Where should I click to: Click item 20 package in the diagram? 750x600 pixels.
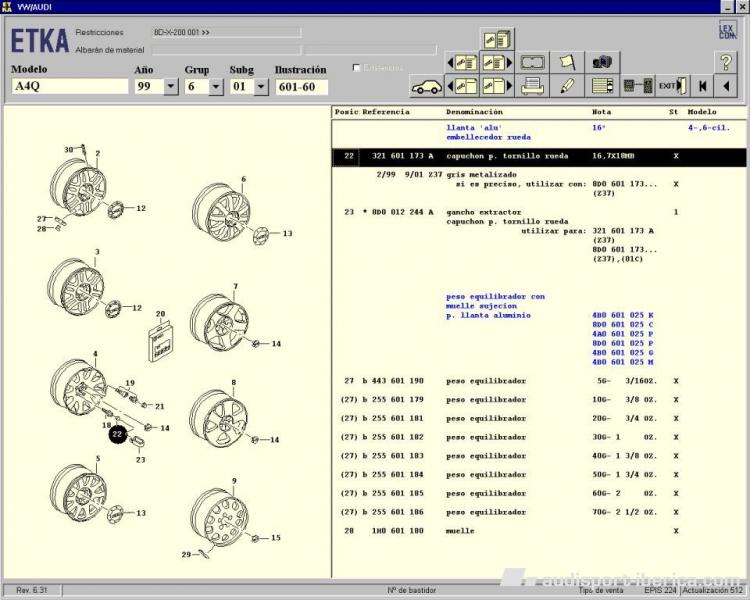coord(160,343)
